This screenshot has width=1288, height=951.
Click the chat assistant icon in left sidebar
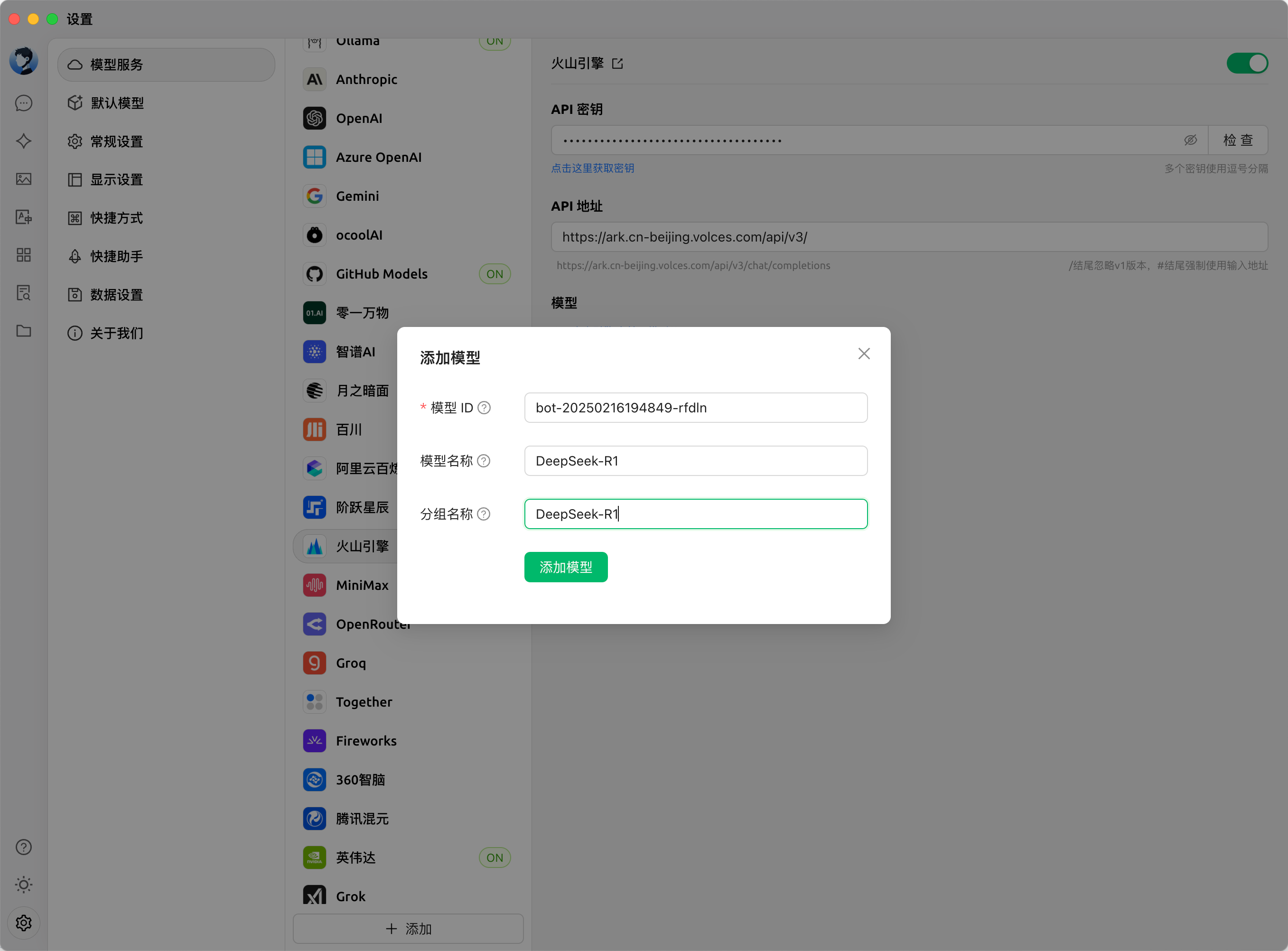point(24,103)
